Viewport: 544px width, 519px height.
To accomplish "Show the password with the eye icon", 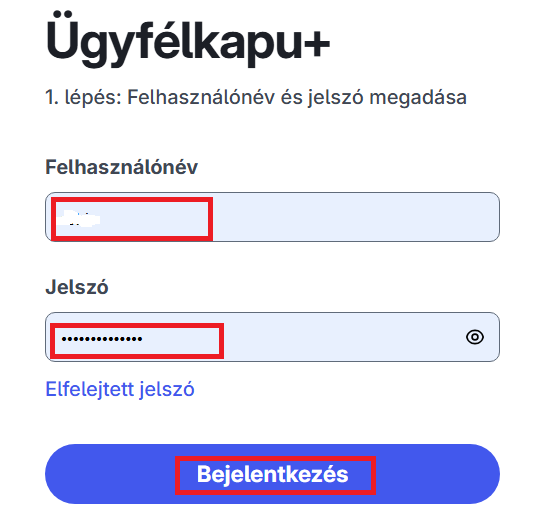I will [475, 337].
